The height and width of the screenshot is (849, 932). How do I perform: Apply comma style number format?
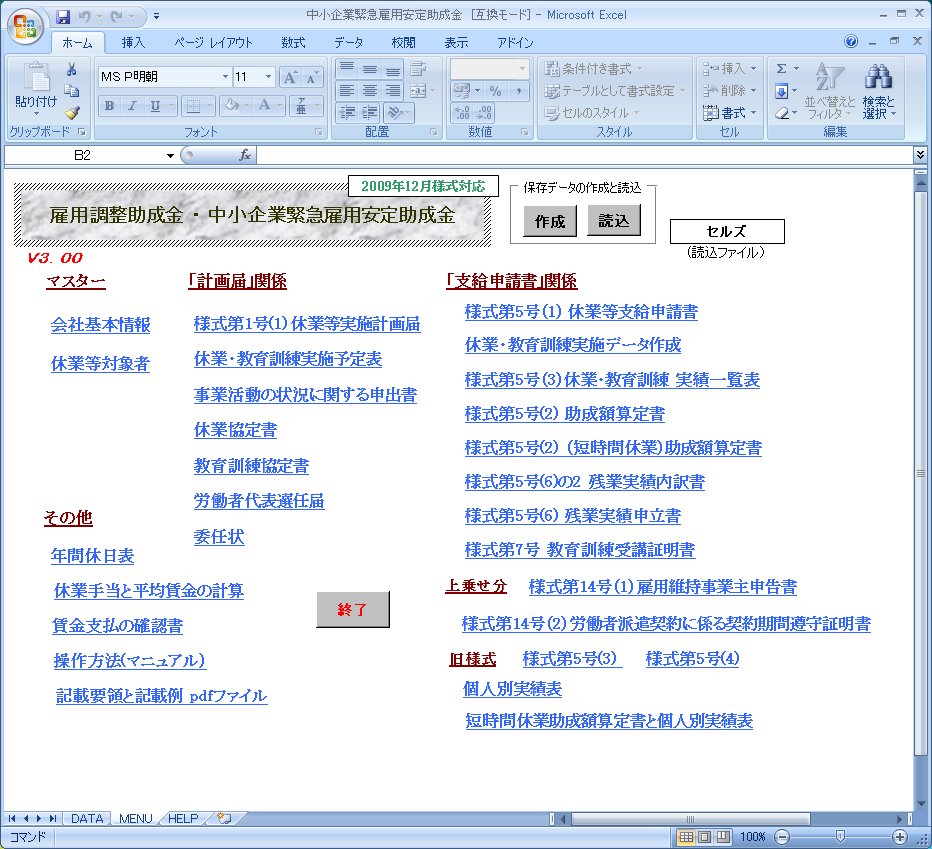point(518,90)
